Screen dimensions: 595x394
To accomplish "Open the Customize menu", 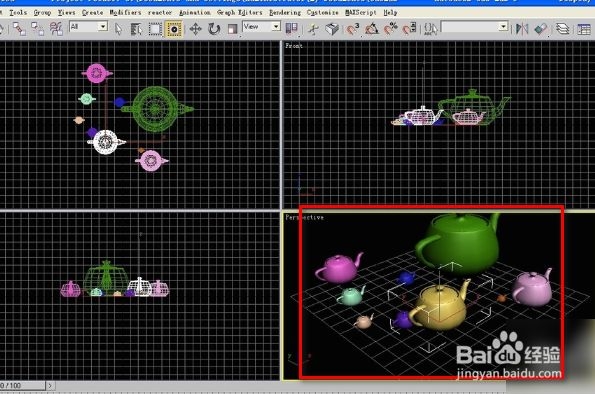I will tap(323, 13).
